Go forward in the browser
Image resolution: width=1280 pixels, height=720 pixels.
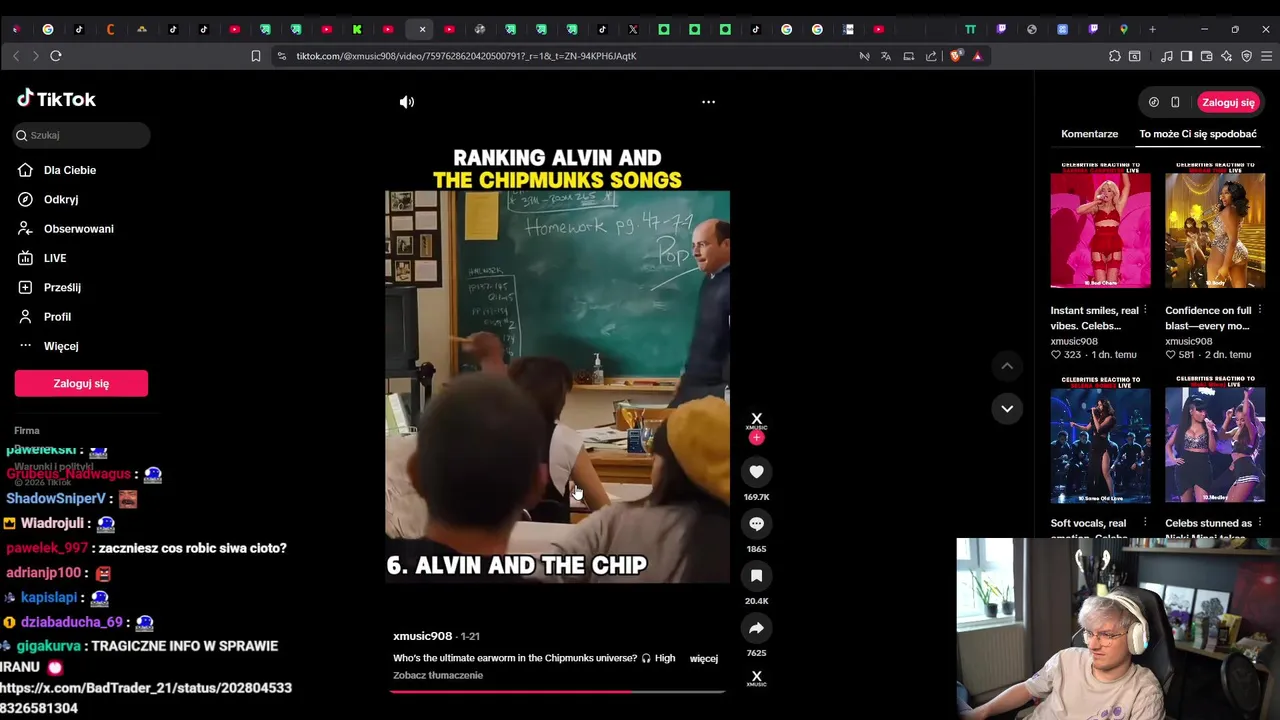(x=35, y=56)
